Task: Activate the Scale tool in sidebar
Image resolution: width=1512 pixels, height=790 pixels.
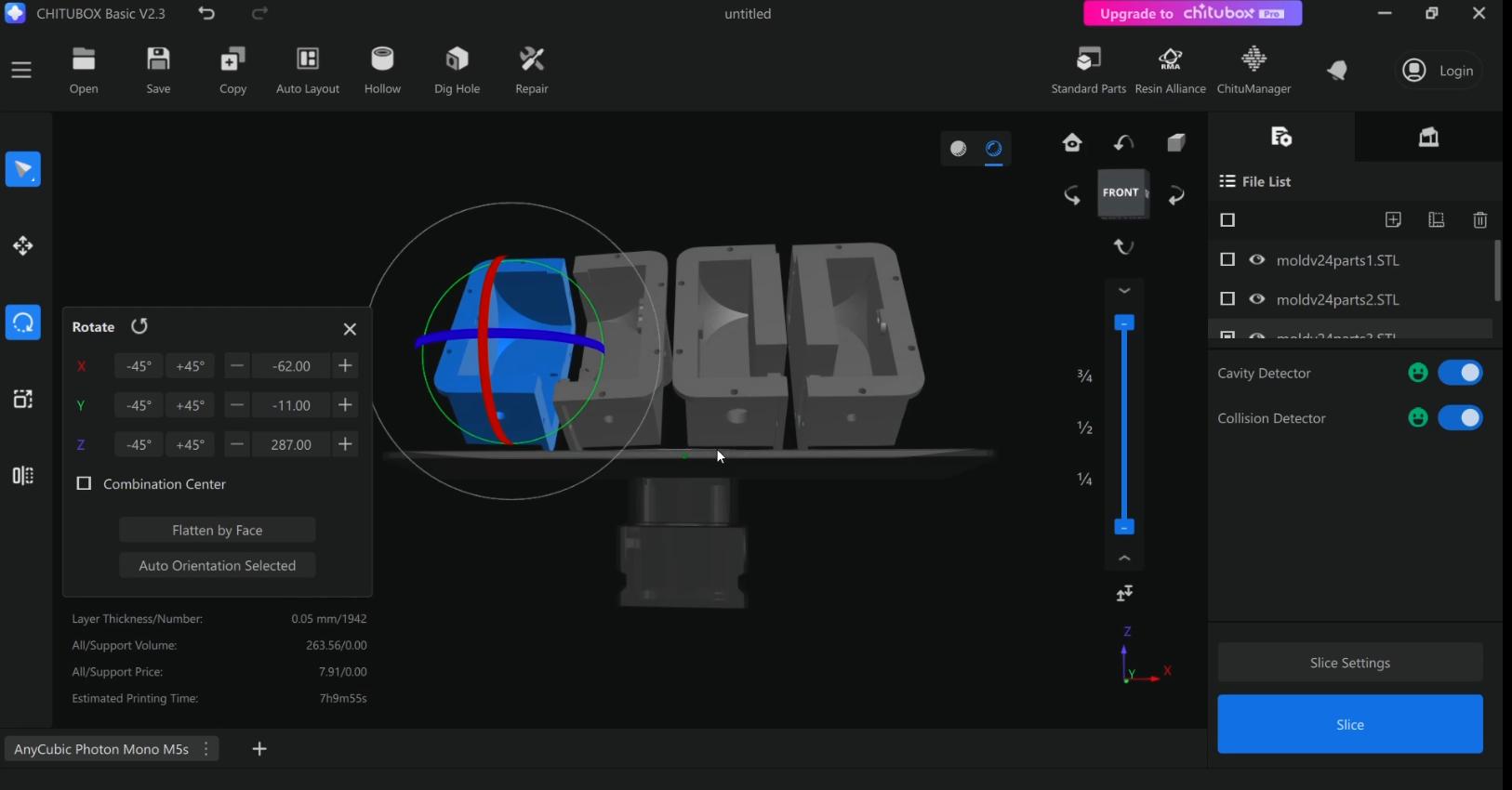Action: tap(23, 399)
